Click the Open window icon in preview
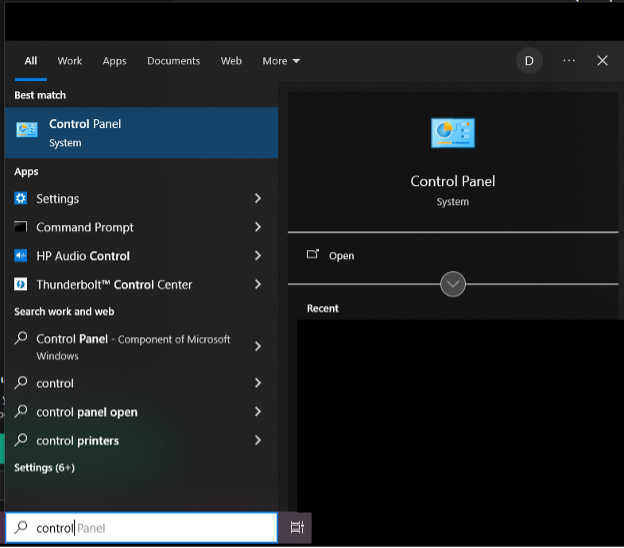The height and width of the screenshot is (548, 624). pyautogui.click(x=313, y=254)
